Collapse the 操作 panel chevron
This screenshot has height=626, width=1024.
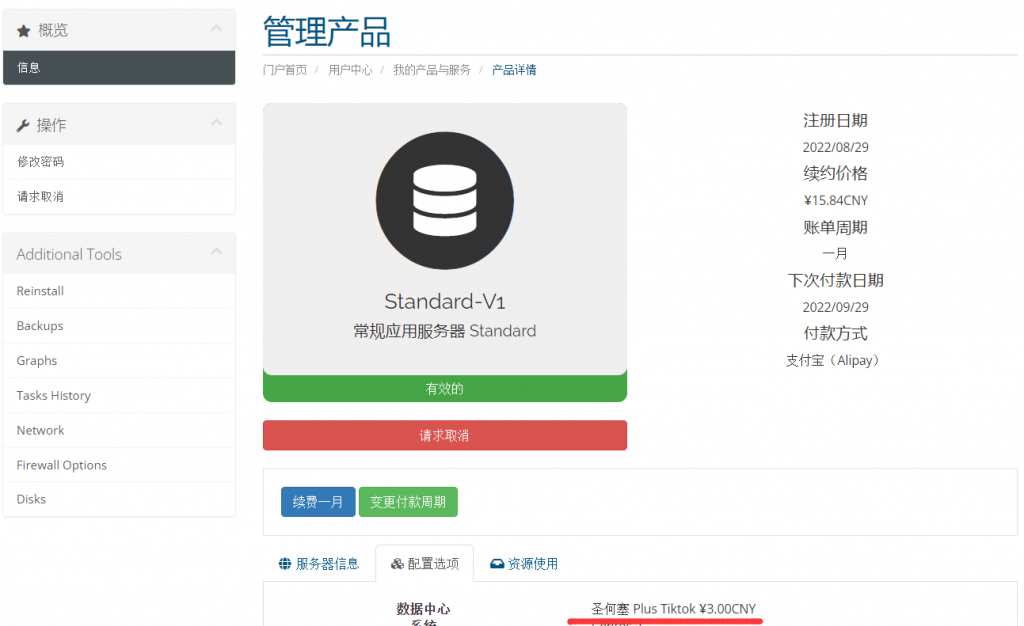pyautogui.click(x=216, y=123)
